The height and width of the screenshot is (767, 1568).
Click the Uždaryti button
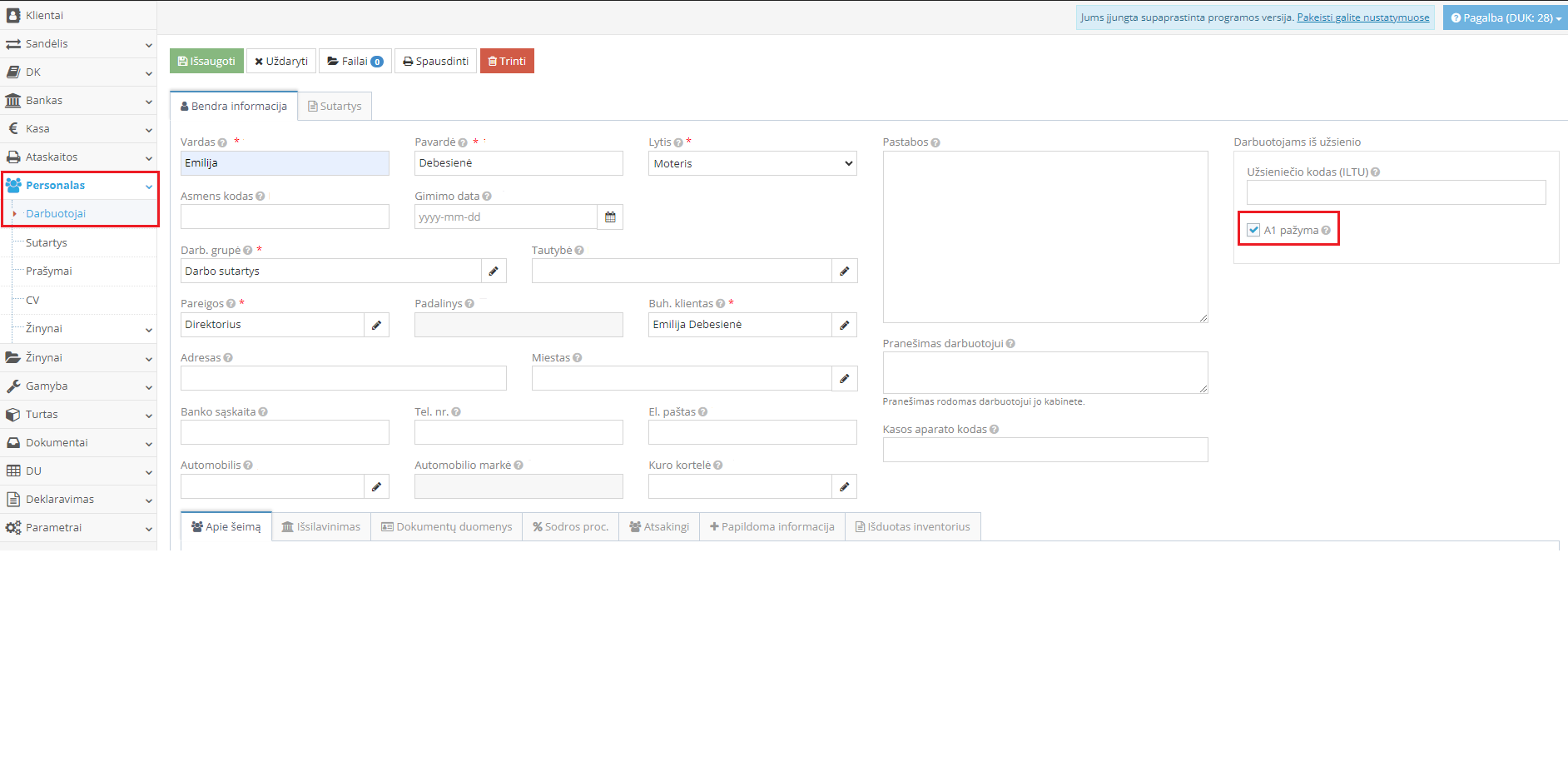pyautogui.click(x=281, y=61)
